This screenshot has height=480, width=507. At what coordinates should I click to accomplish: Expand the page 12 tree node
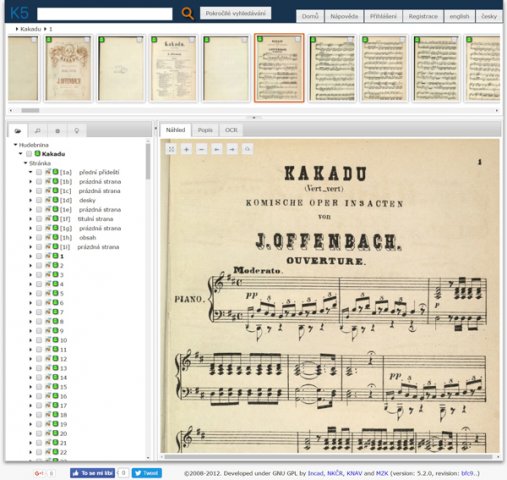coord(30,359)
